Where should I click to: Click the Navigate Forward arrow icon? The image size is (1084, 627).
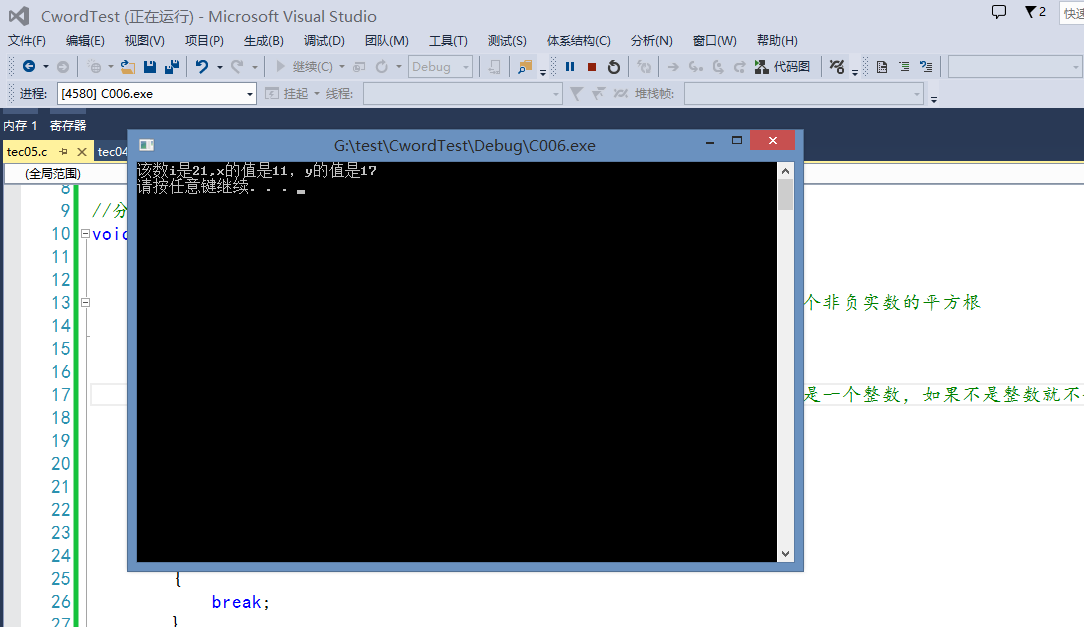click(x=62, y=66)
